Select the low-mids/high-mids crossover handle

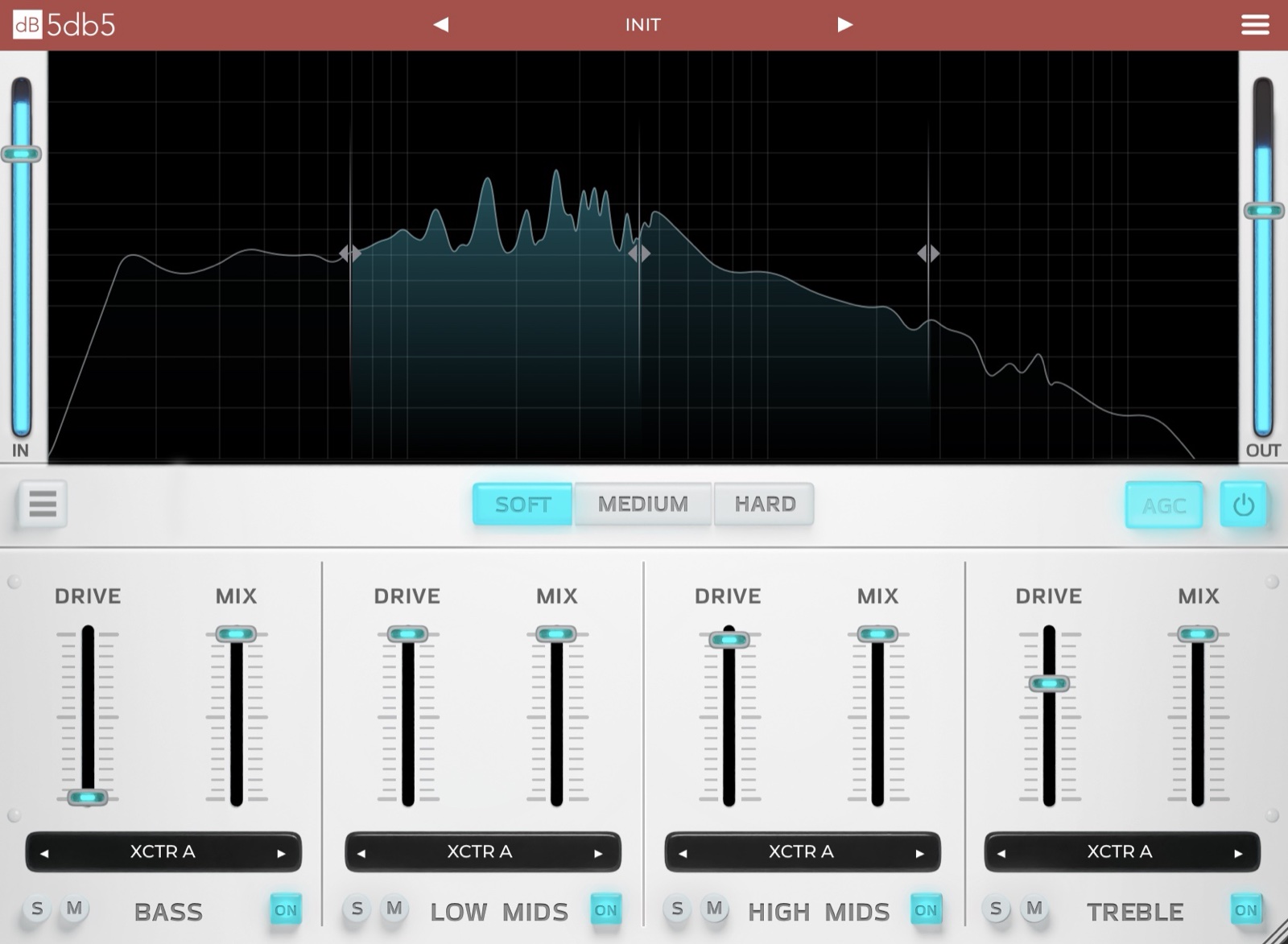click(639, 254)
